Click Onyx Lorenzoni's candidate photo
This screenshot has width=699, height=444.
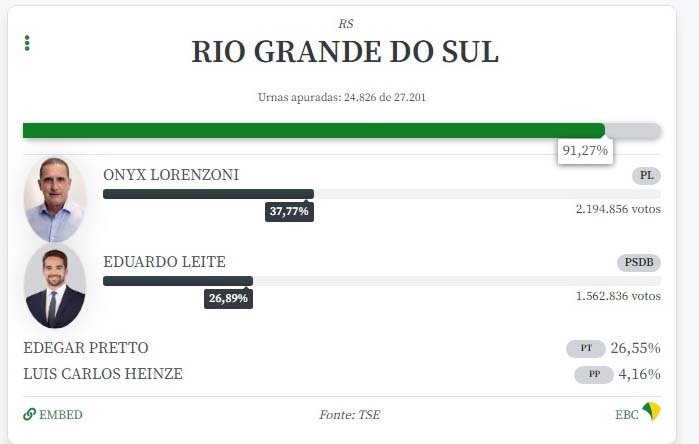55,199
